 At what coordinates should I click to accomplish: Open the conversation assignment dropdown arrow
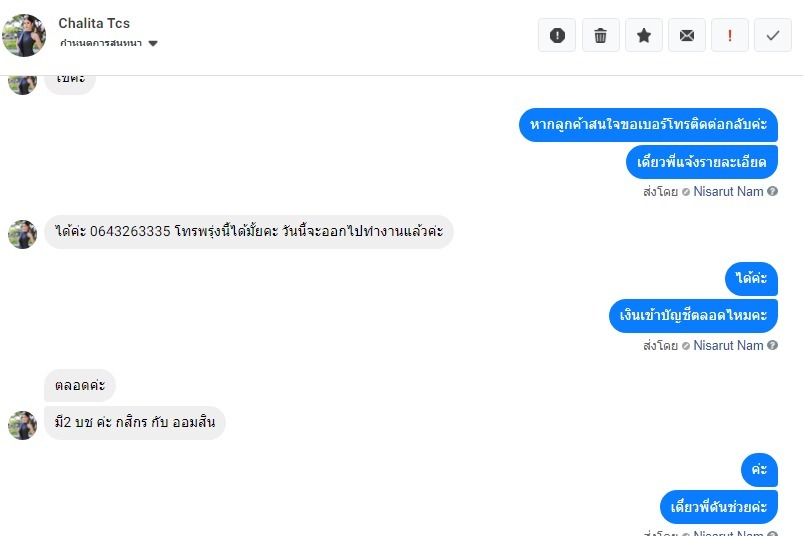coord(153,44)
